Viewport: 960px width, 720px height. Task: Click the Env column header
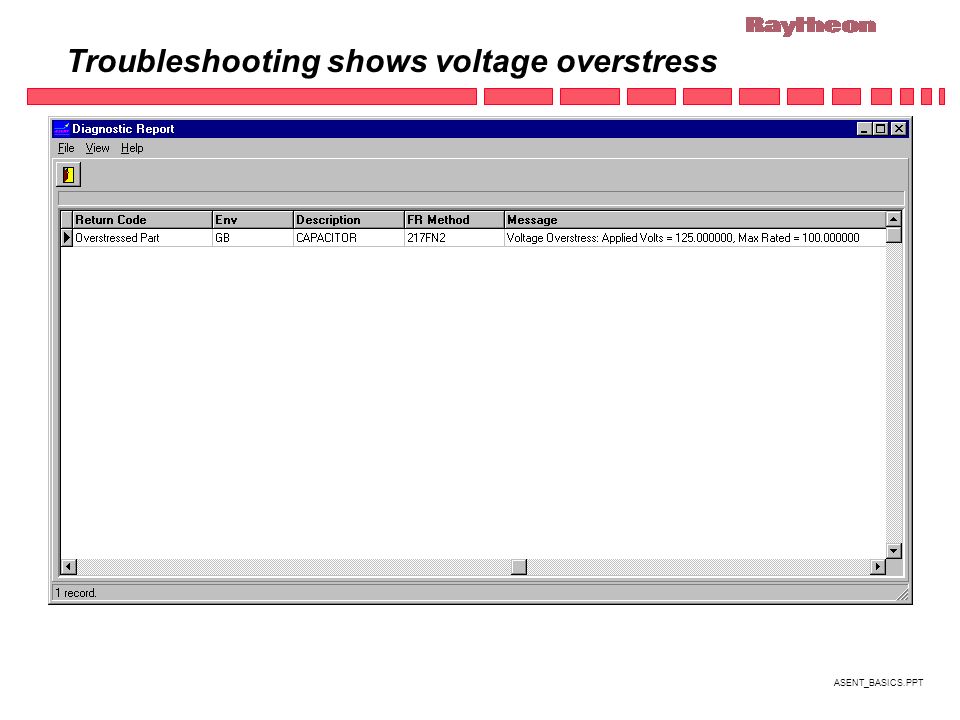coord(253,220)
